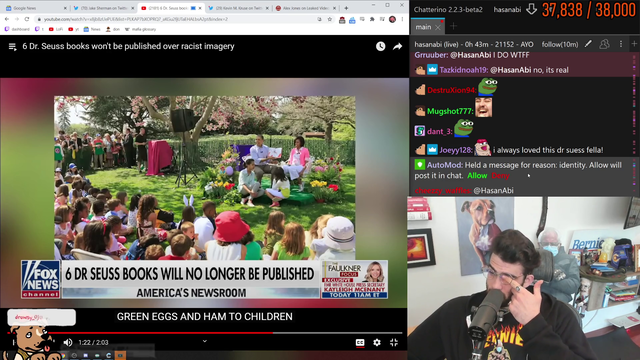
Task: Deny the AutoMod held message
Action: [x=500, y=176]
